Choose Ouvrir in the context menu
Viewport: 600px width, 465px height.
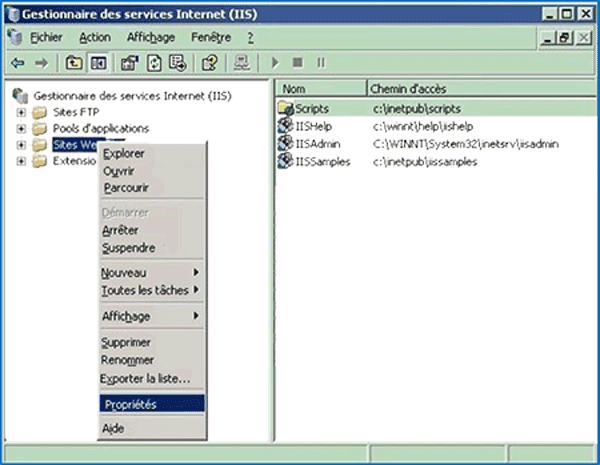(x=152, y=171)
